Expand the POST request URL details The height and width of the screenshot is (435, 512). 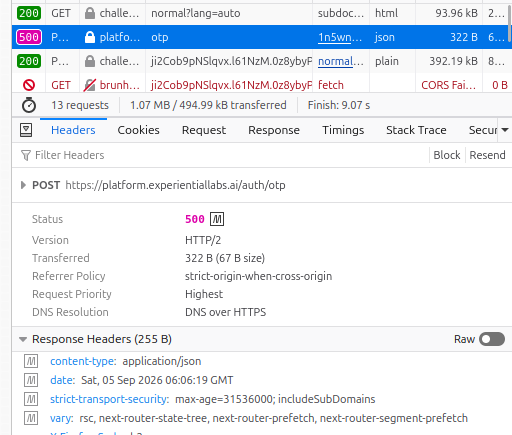23,185
